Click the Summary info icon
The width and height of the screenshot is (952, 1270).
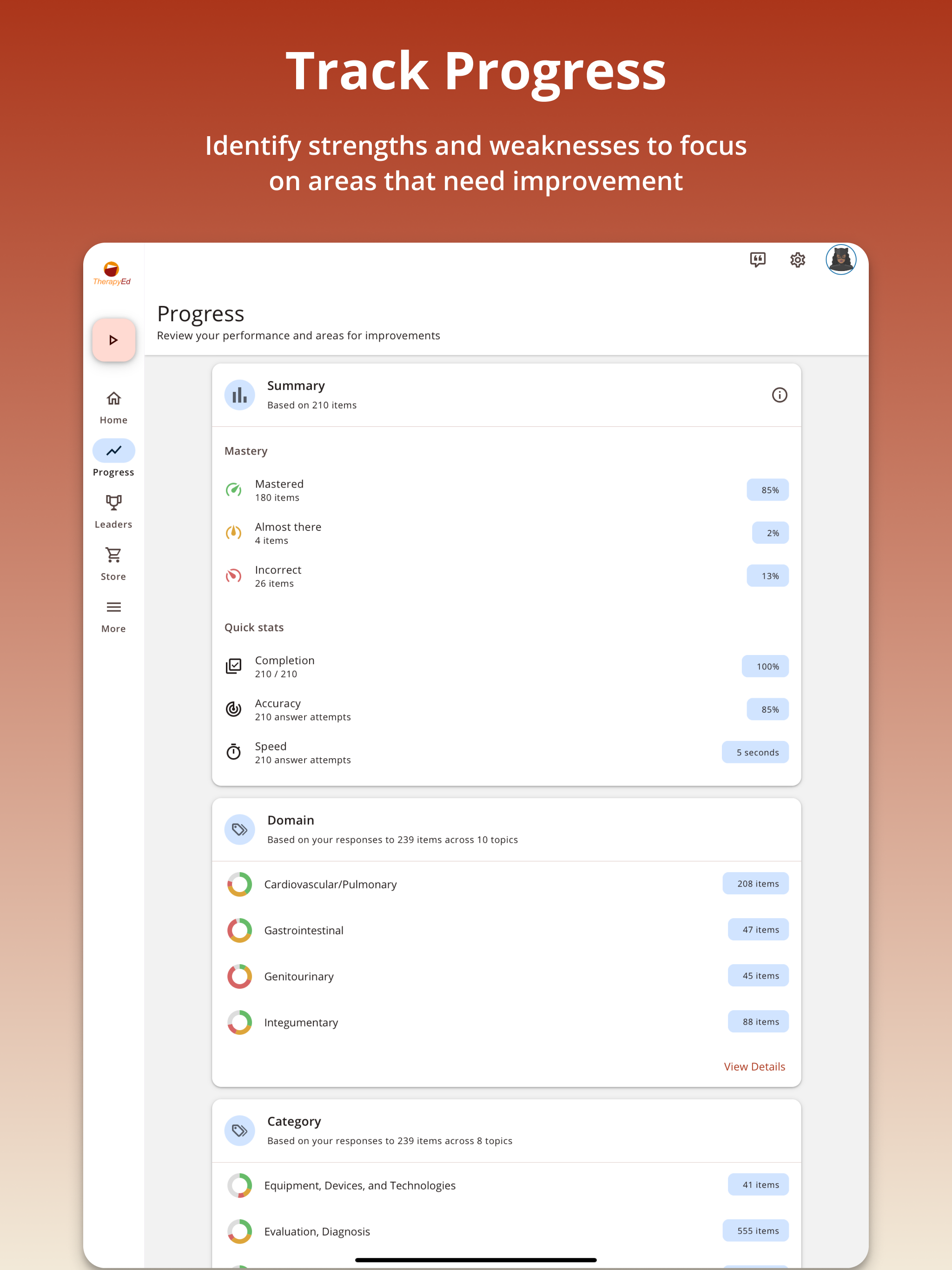[x=779, y=395]
